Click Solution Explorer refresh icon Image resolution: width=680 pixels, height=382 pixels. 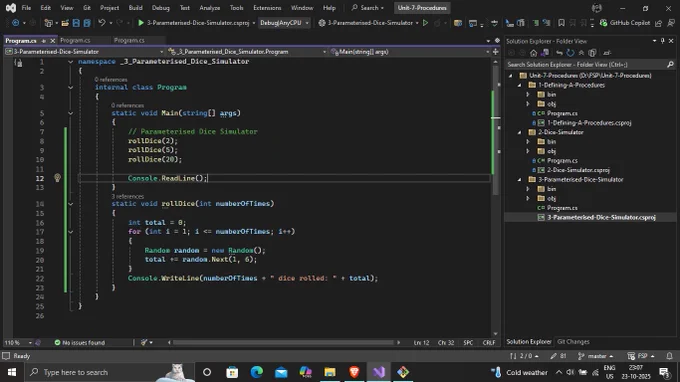pos(570,53)
